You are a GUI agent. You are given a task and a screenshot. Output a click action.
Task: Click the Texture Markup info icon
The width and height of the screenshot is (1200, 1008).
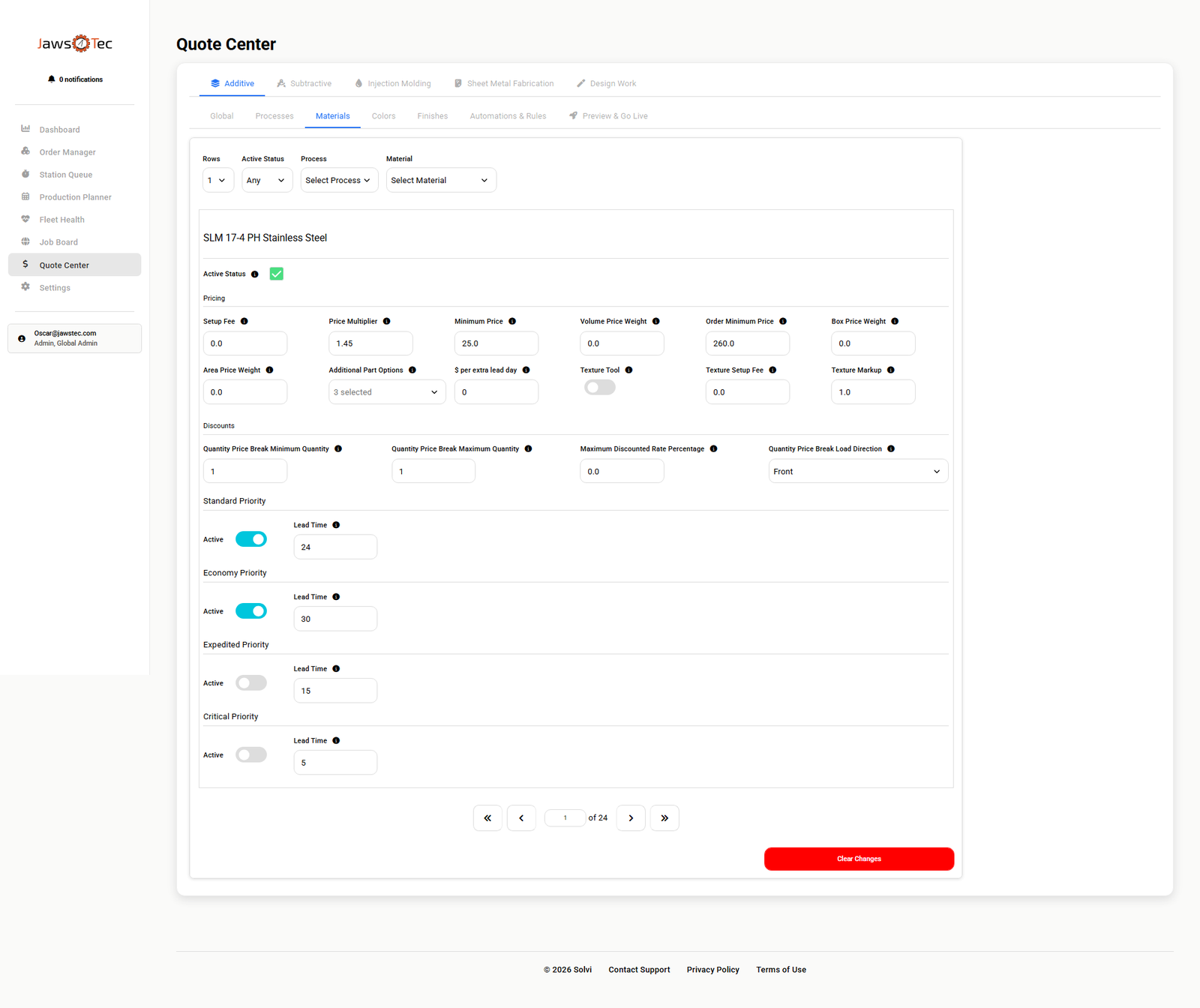891,370
